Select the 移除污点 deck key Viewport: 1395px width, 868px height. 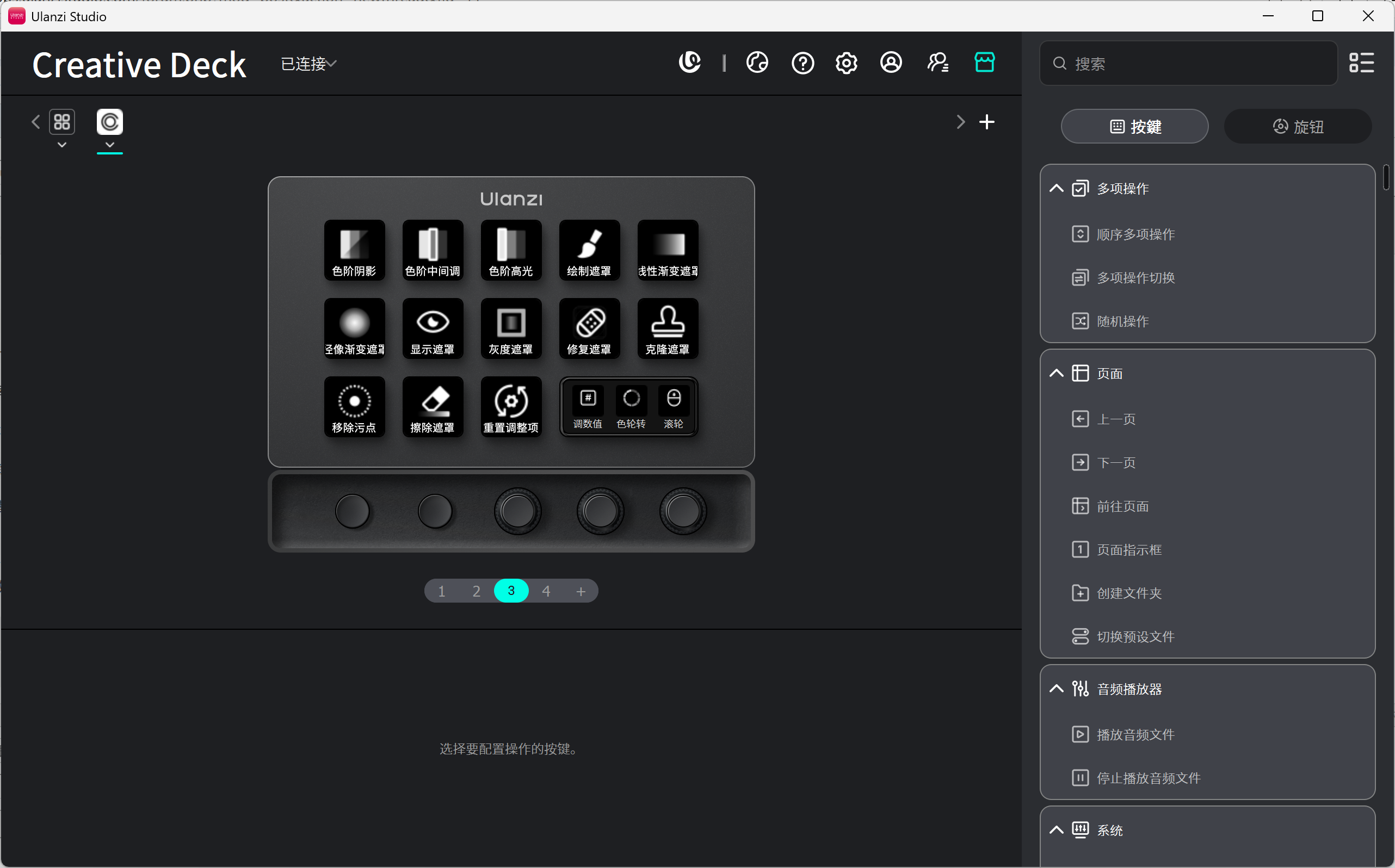[x=354, y=406]
